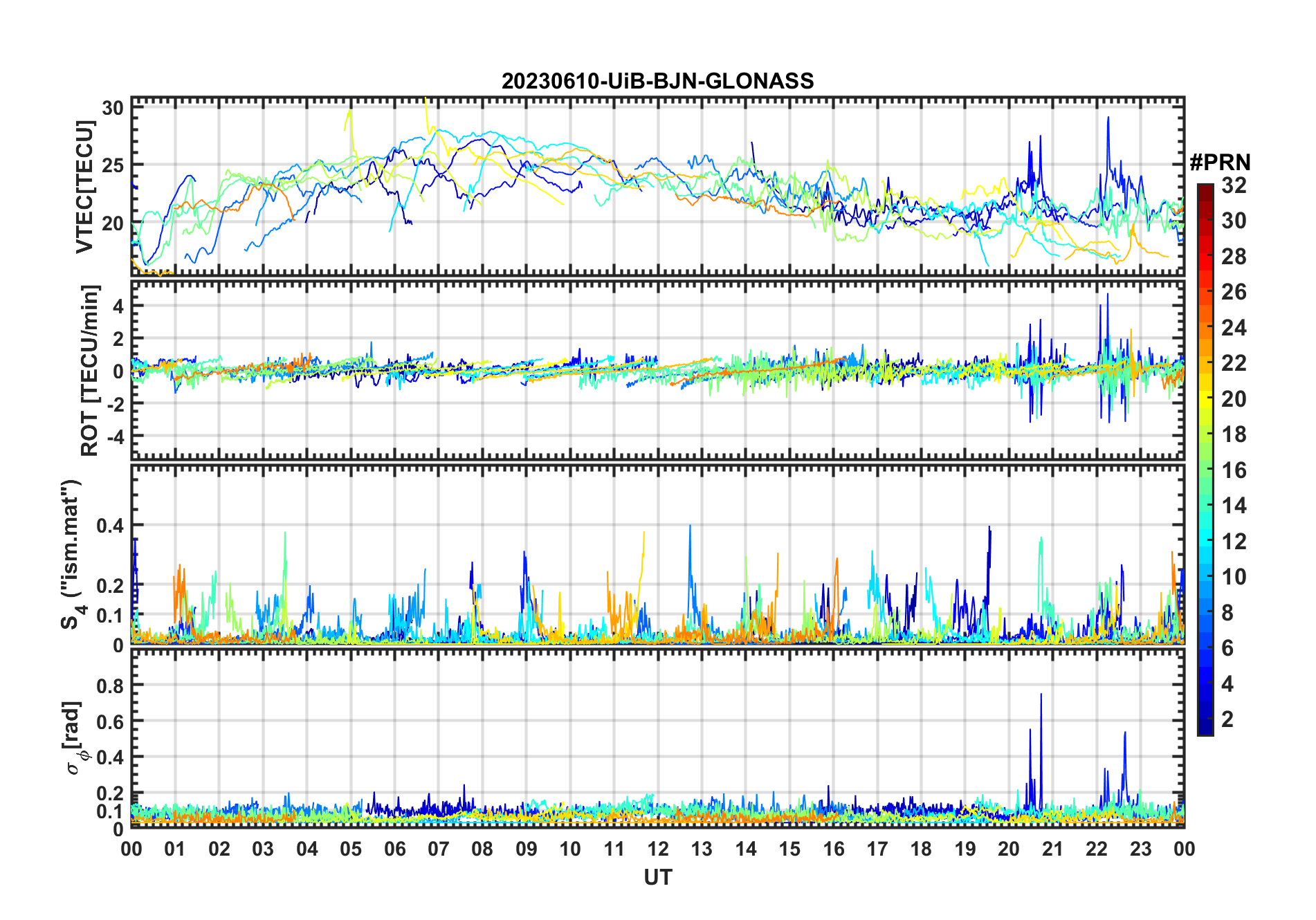1316x920 pixels.
Task: Select the ROT [TECU/min] y-axis label
Action: point(89,370)
